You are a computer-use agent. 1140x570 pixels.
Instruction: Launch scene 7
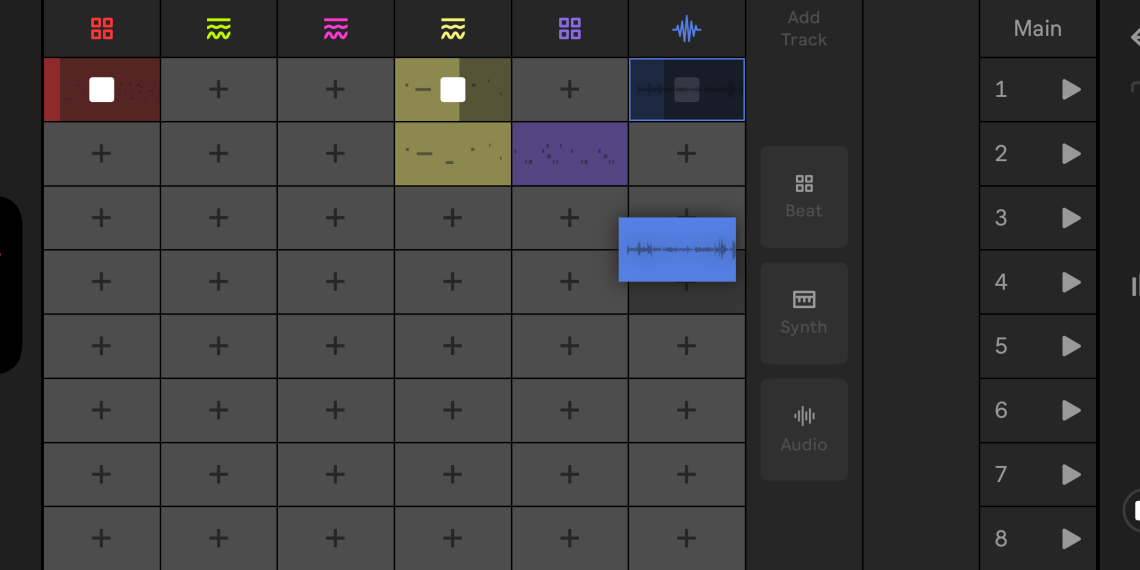pos(1071,475)
